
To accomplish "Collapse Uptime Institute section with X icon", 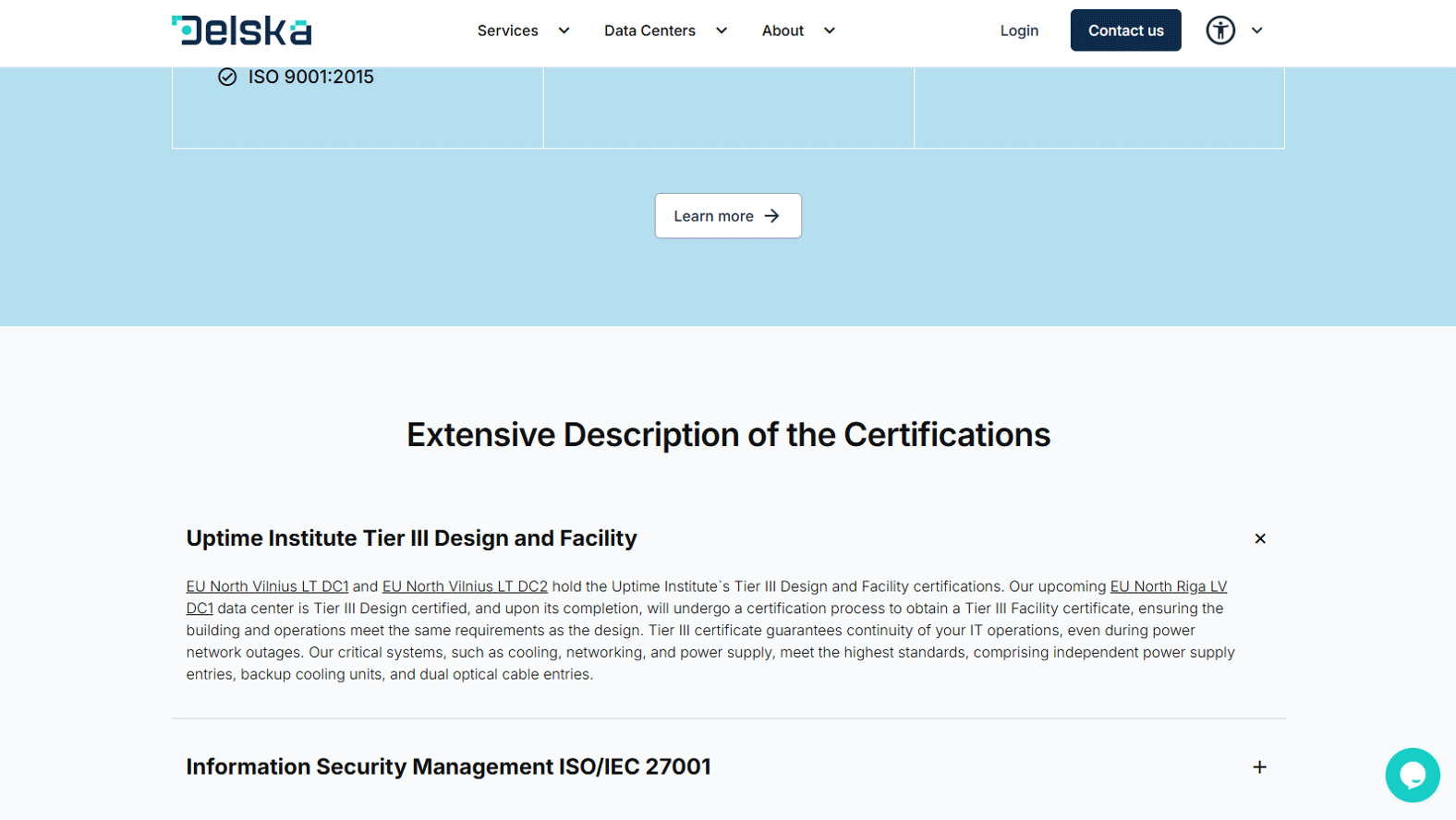I will coord(1259,538).
